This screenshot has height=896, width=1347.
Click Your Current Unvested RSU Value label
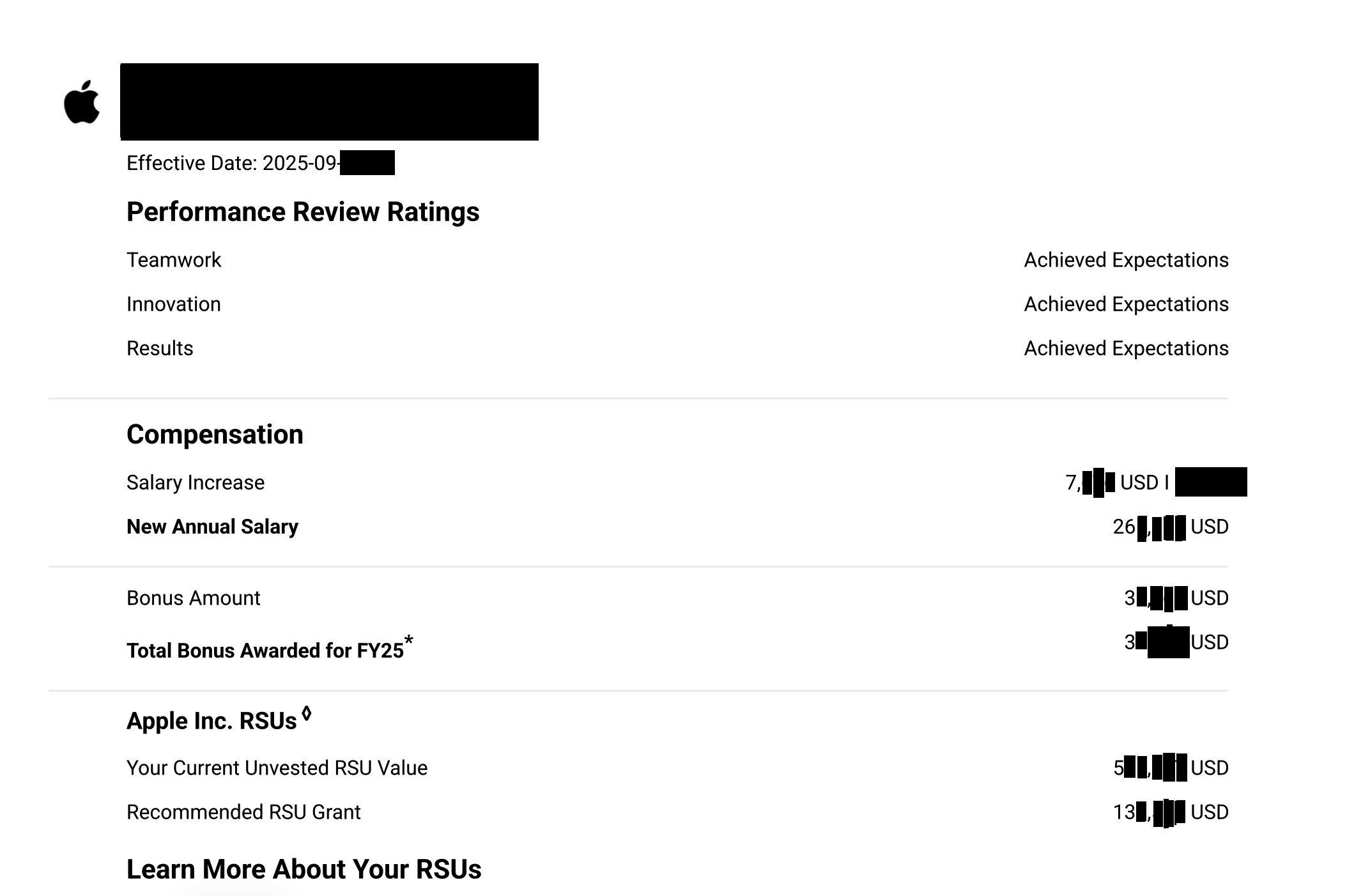[x=277, y=768]
